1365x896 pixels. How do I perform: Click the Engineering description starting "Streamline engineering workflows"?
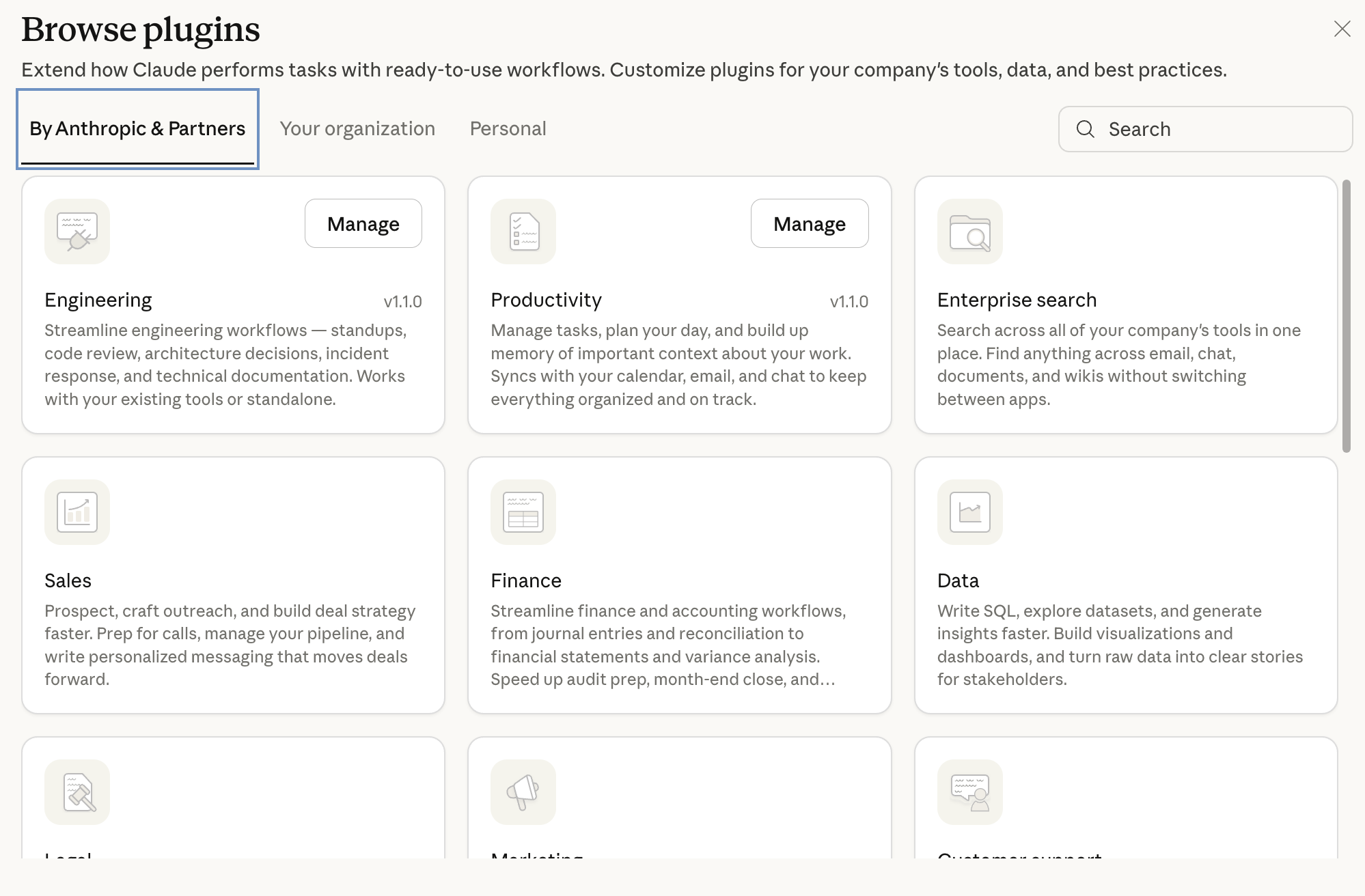225,365
